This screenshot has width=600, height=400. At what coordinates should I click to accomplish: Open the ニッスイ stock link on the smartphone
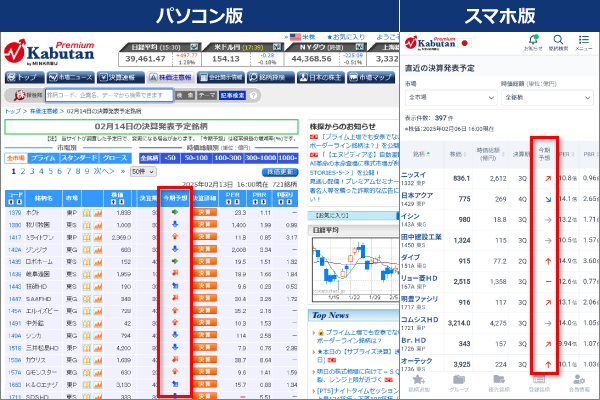[413, 175]
